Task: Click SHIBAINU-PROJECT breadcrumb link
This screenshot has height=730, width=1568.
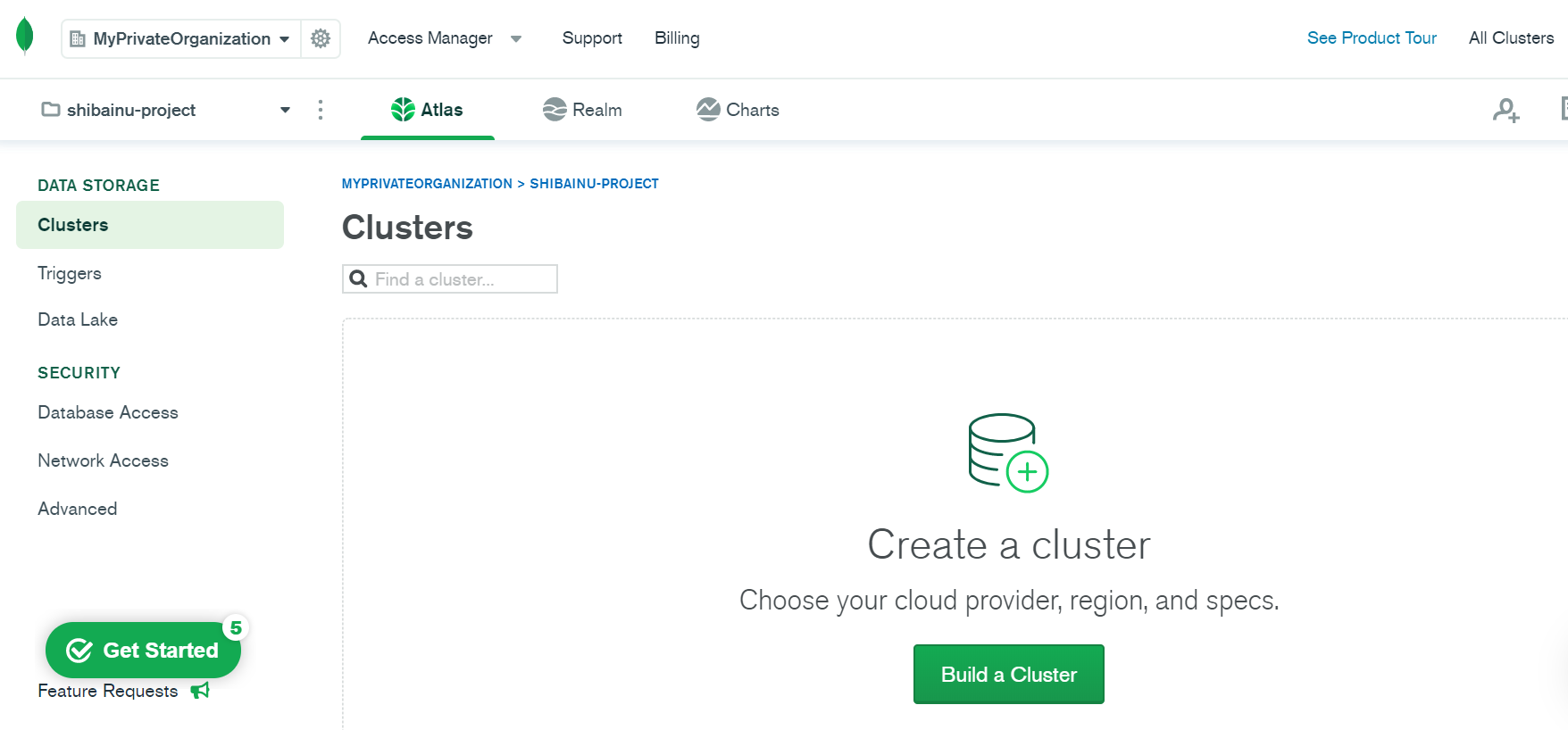Action: click(x=594, y=184)
